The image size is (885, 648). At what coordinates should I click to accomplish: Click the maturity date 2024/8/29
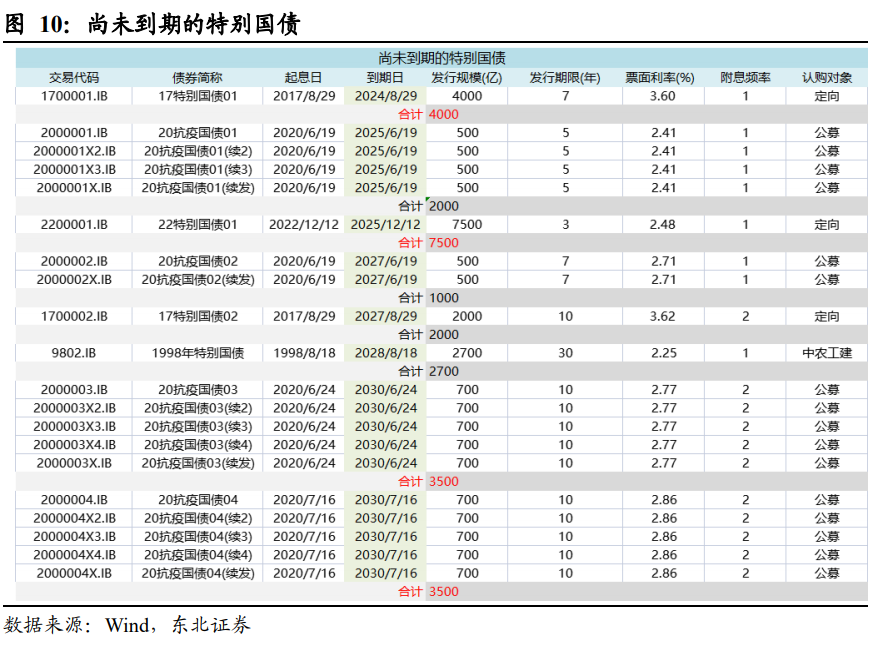(x=385, y=96)
